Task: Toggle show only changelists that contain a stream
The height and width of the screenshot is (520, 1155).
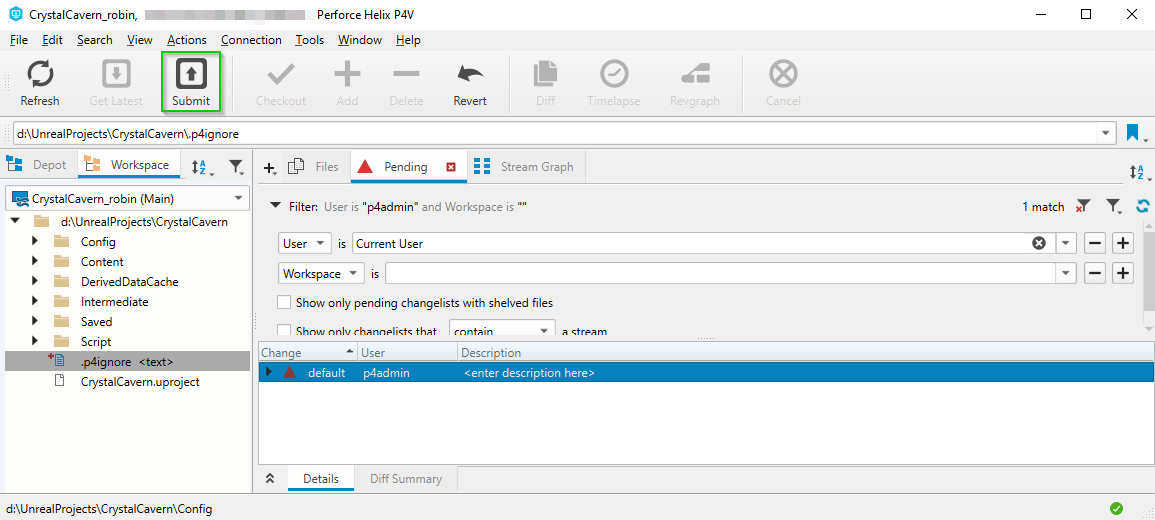Action: [x=284, y=331]
